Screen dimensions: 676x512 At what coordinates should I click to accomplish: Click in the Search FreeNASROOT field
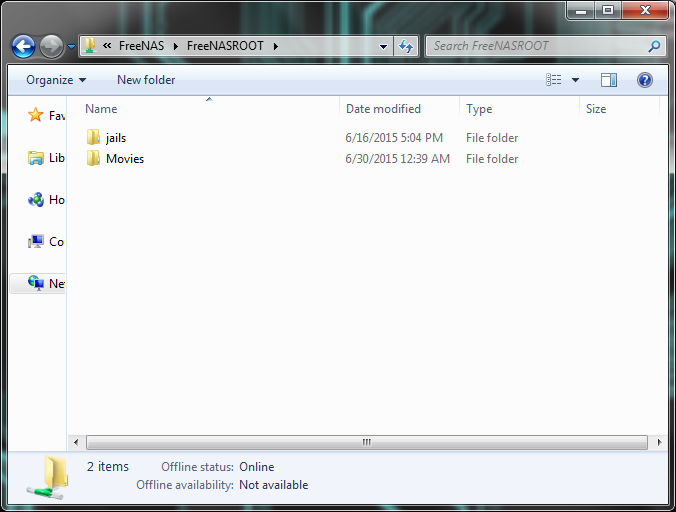[x=535, y=46]
